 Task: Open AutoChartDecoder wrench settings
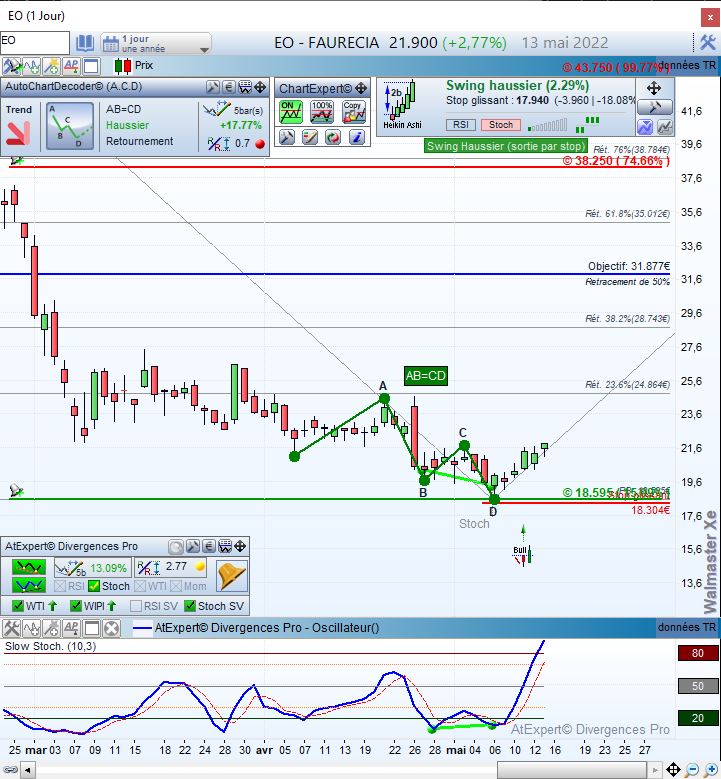(213, 87)
